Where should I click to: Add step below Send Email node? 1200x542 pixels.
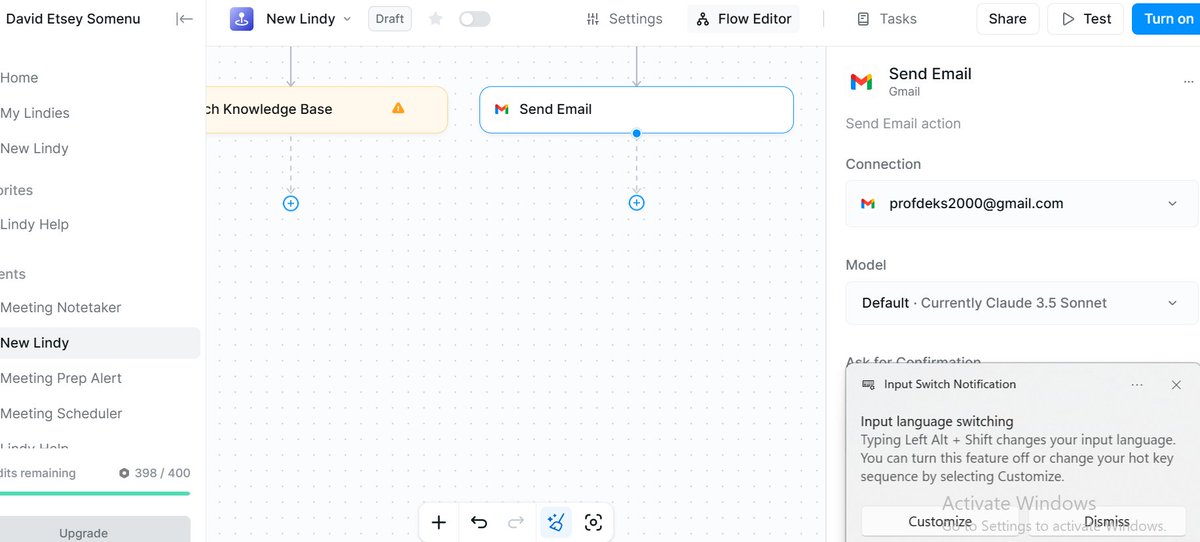pyautogui.click(x=636, y=203)
